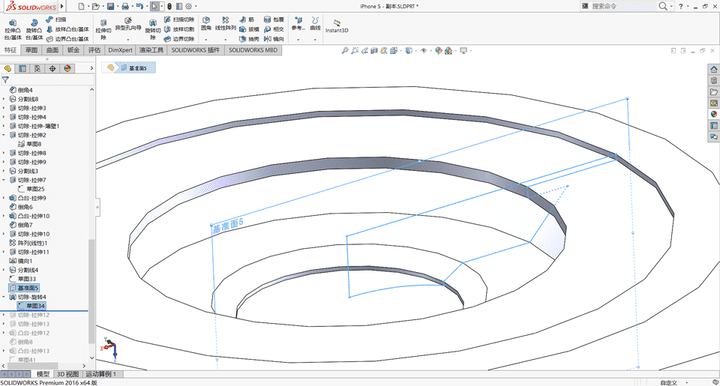
Task: Open the 异型孔向导 hole wizard tool
Action: (x=128, y=24)
